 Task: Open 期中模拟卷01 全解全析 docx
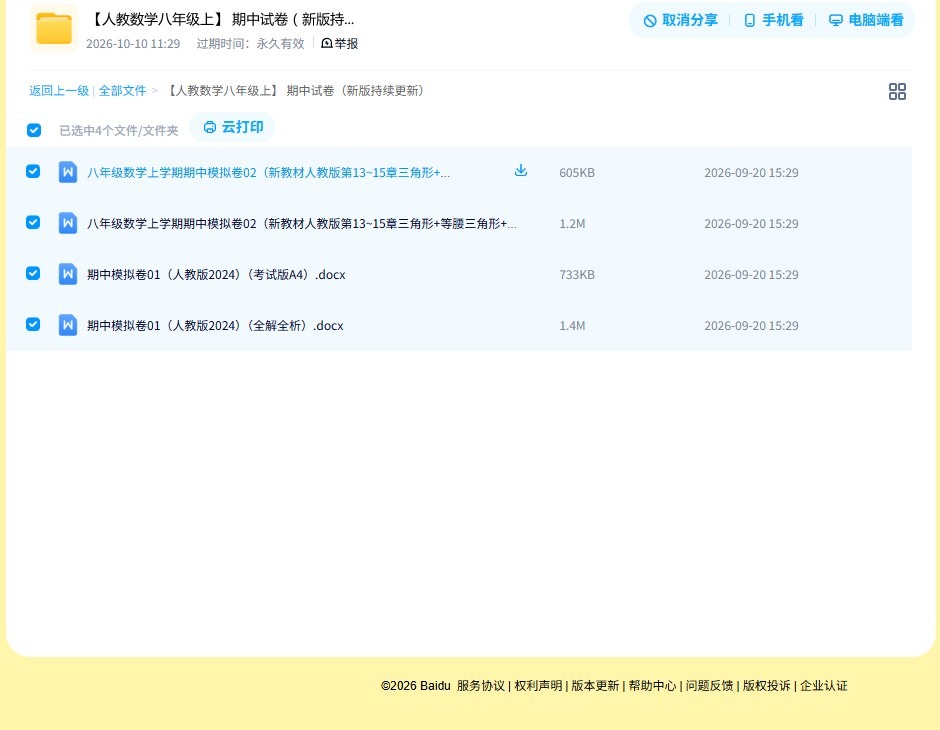[x=215, y=325]
